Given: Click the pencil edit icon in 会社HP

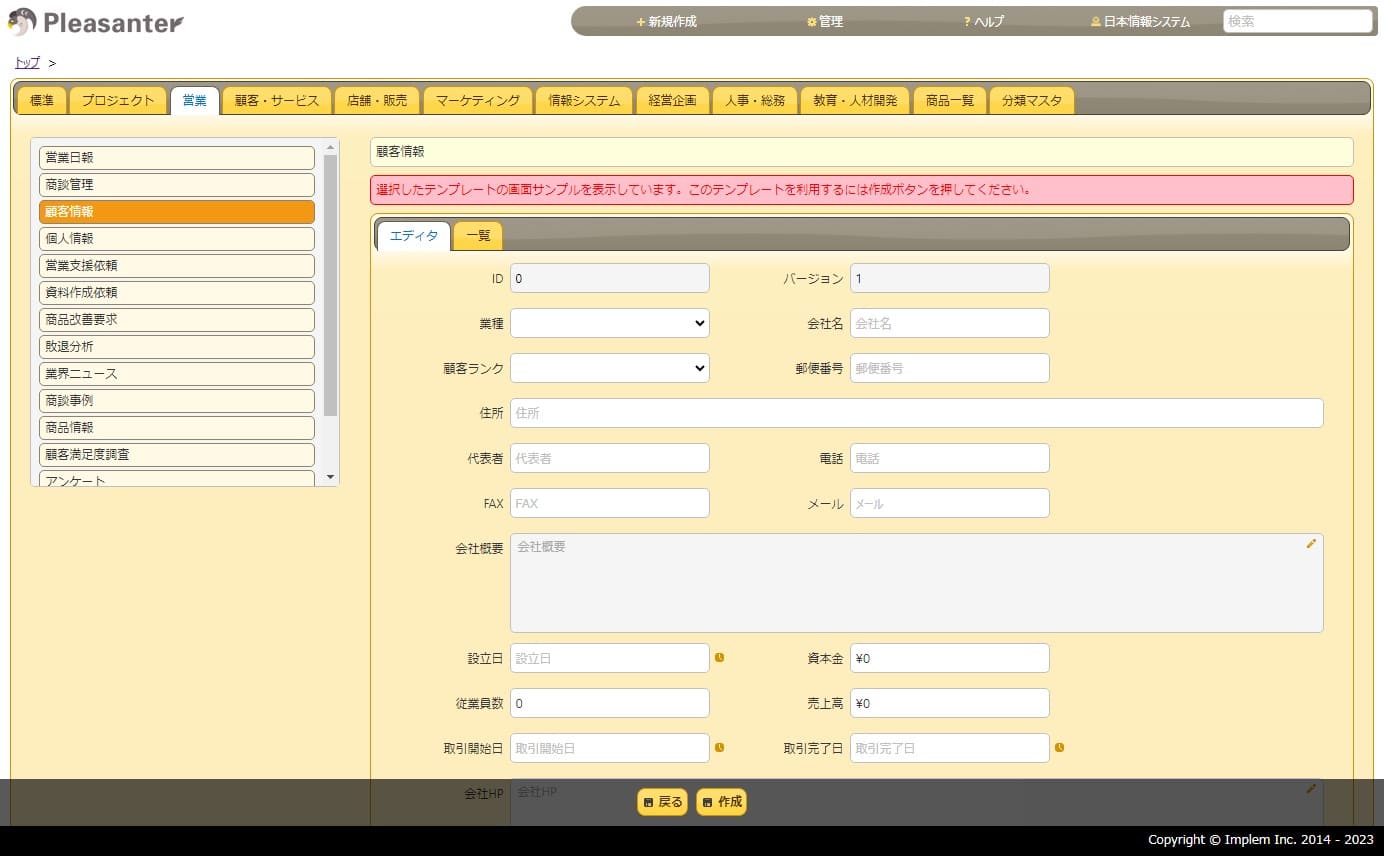Looking at the screenshot, I should tap(1311, 789).
